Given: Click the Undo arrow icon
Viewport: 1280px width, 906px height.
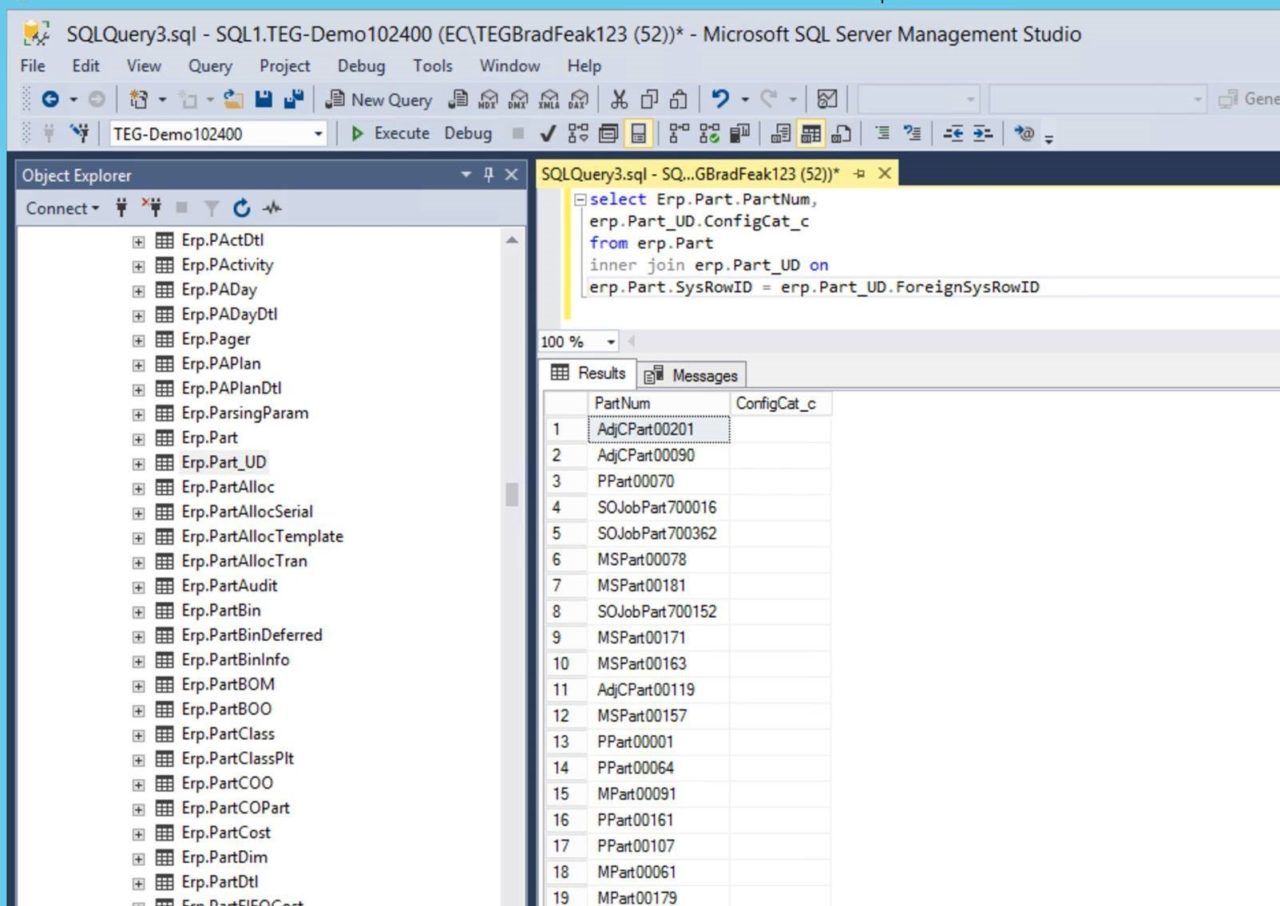Looking at the screenshot, I should 719,99.
